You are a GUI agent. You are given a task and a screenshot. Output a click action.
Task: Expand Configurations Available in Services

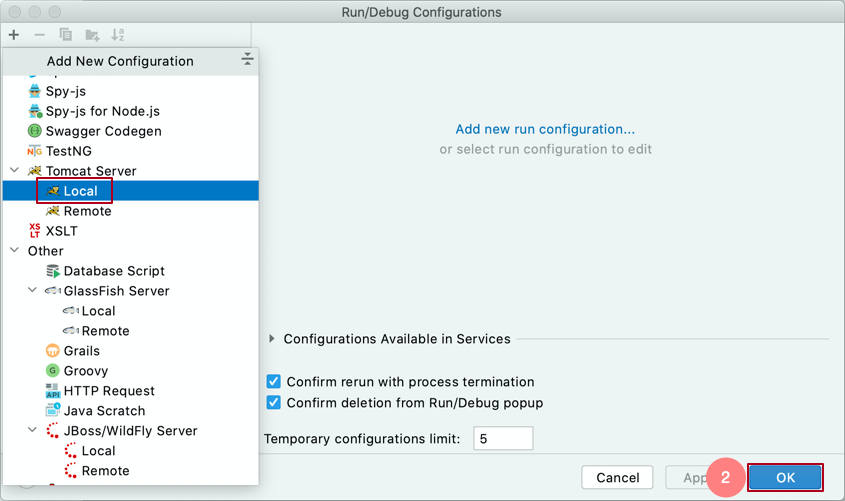click(272, 339)
